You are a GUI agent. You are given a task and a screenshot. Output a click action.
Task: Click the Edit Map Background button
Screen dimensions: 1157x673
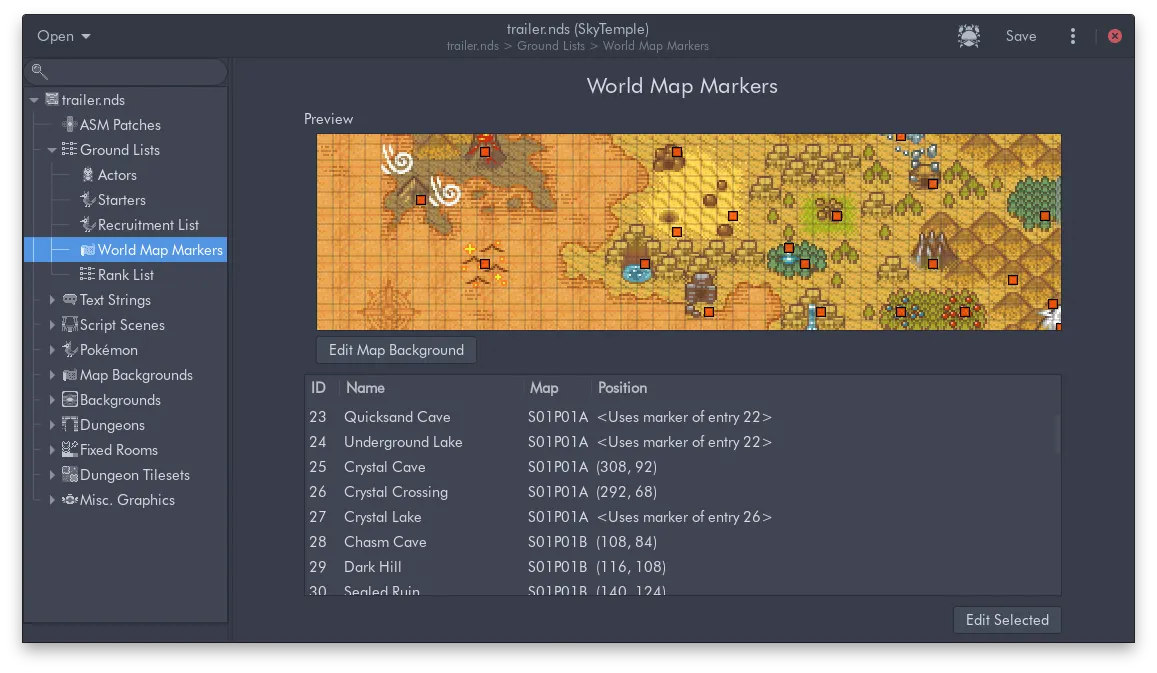[396, 350]
